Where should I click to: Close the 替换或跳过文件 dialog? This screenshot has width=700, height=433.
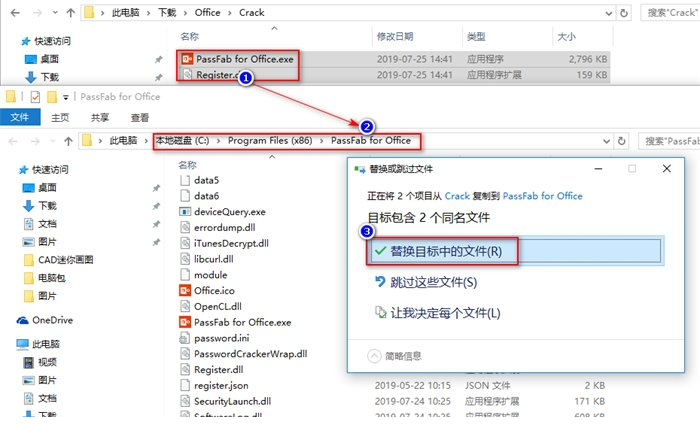[x=667, y=169]
